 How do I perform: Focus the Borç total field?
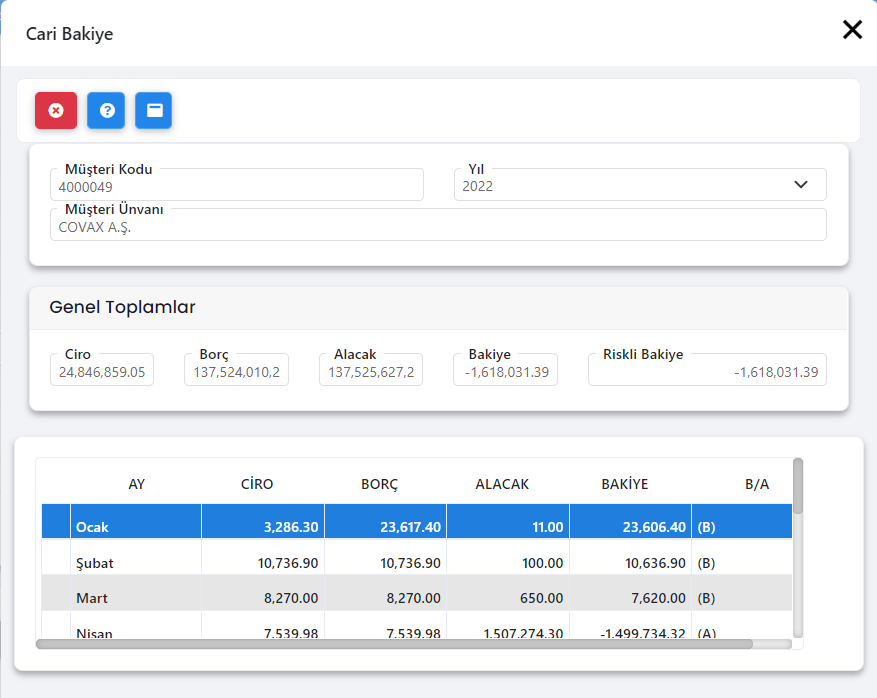(237, 372)
